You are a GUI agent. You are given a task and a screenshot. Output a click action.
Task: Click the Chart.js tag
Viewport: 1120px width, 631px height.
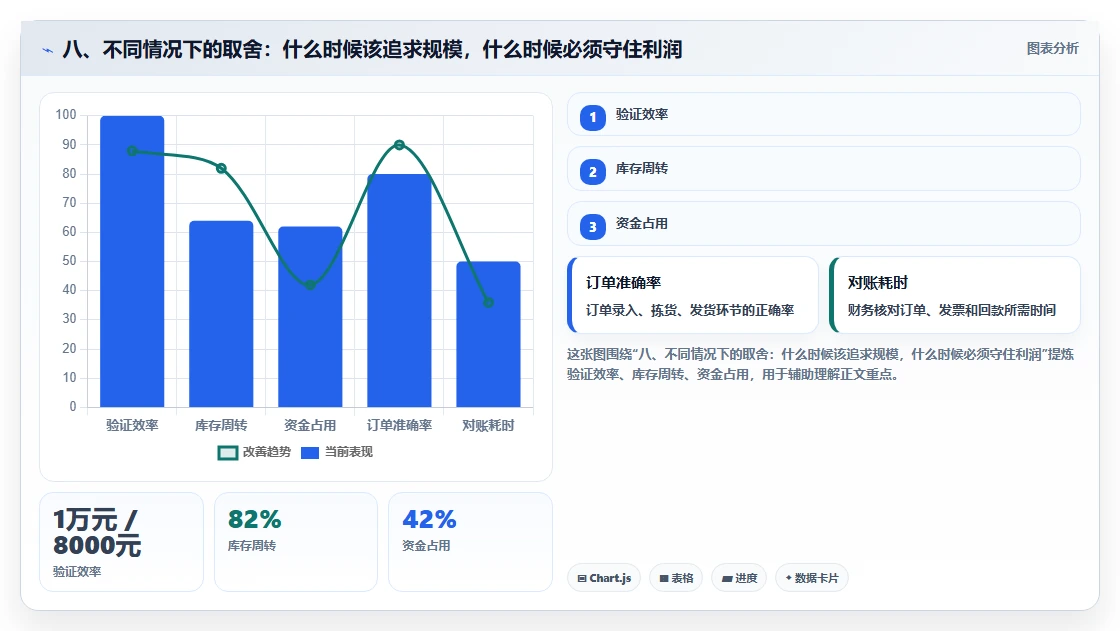point(604,578)
